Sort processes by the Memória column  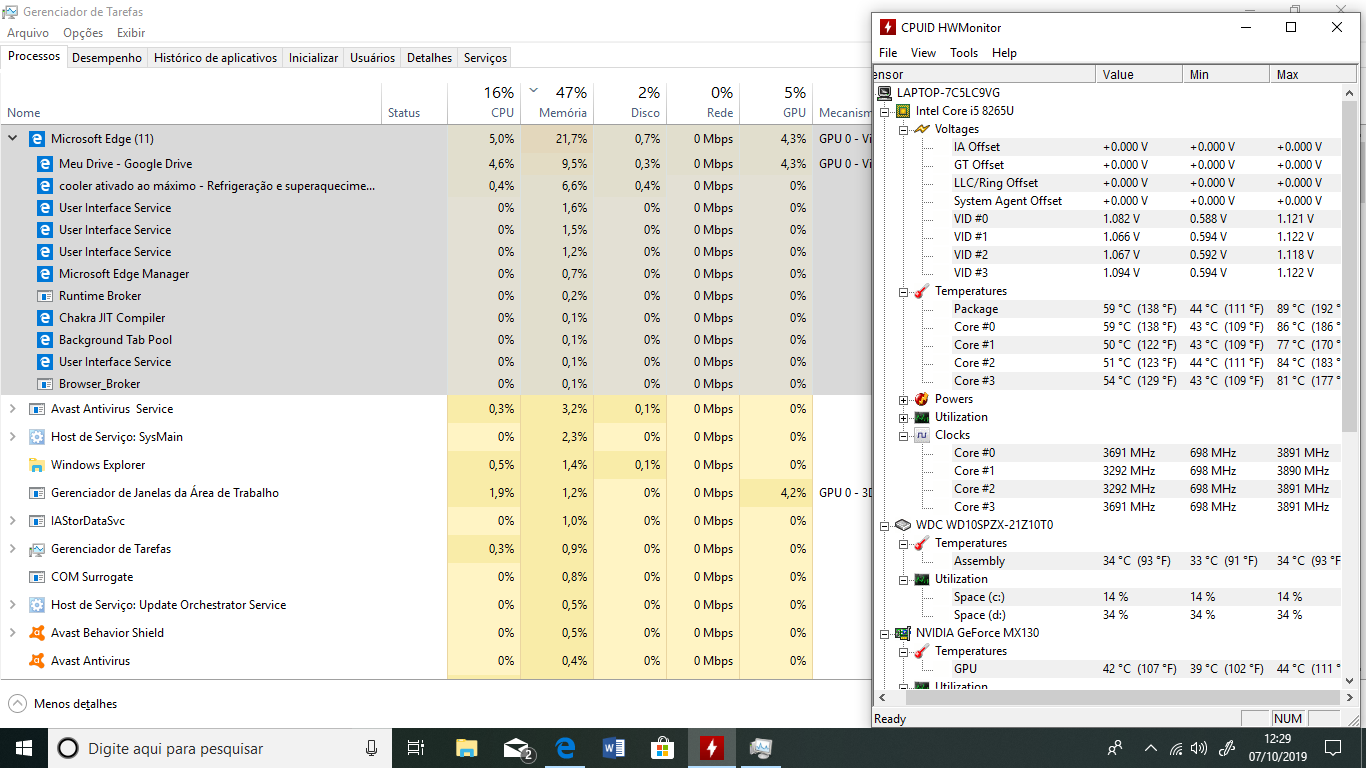(x=557, y=102)
